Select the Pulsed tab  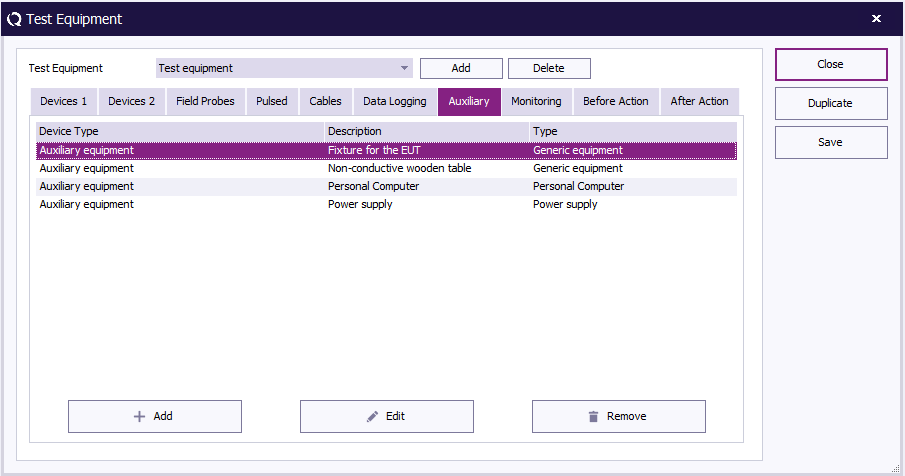(x=271, y=101)
